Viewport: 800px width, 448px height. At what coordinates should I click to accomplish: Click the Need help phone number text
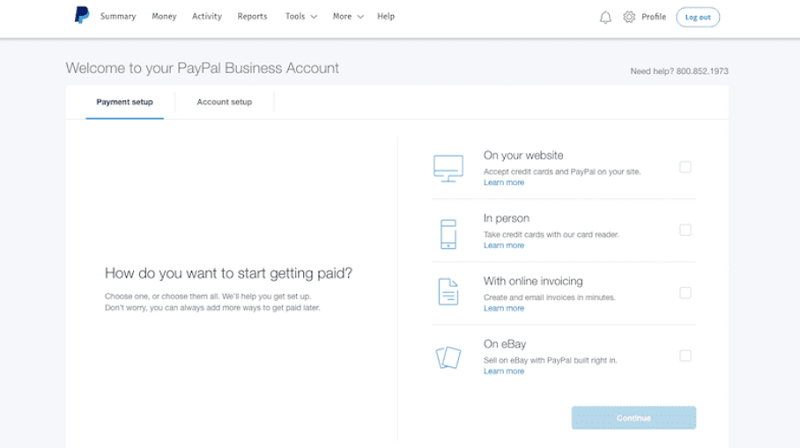[679, 71]
